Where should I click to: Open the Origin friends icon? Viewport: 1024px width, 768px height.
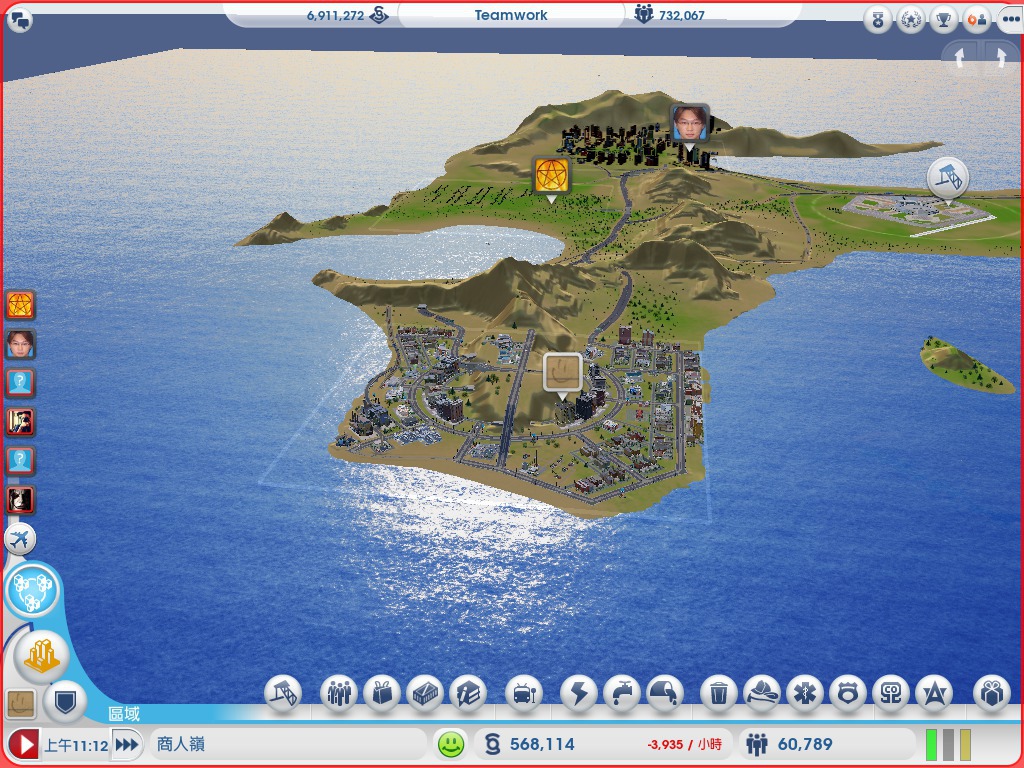tap(976, 20)
